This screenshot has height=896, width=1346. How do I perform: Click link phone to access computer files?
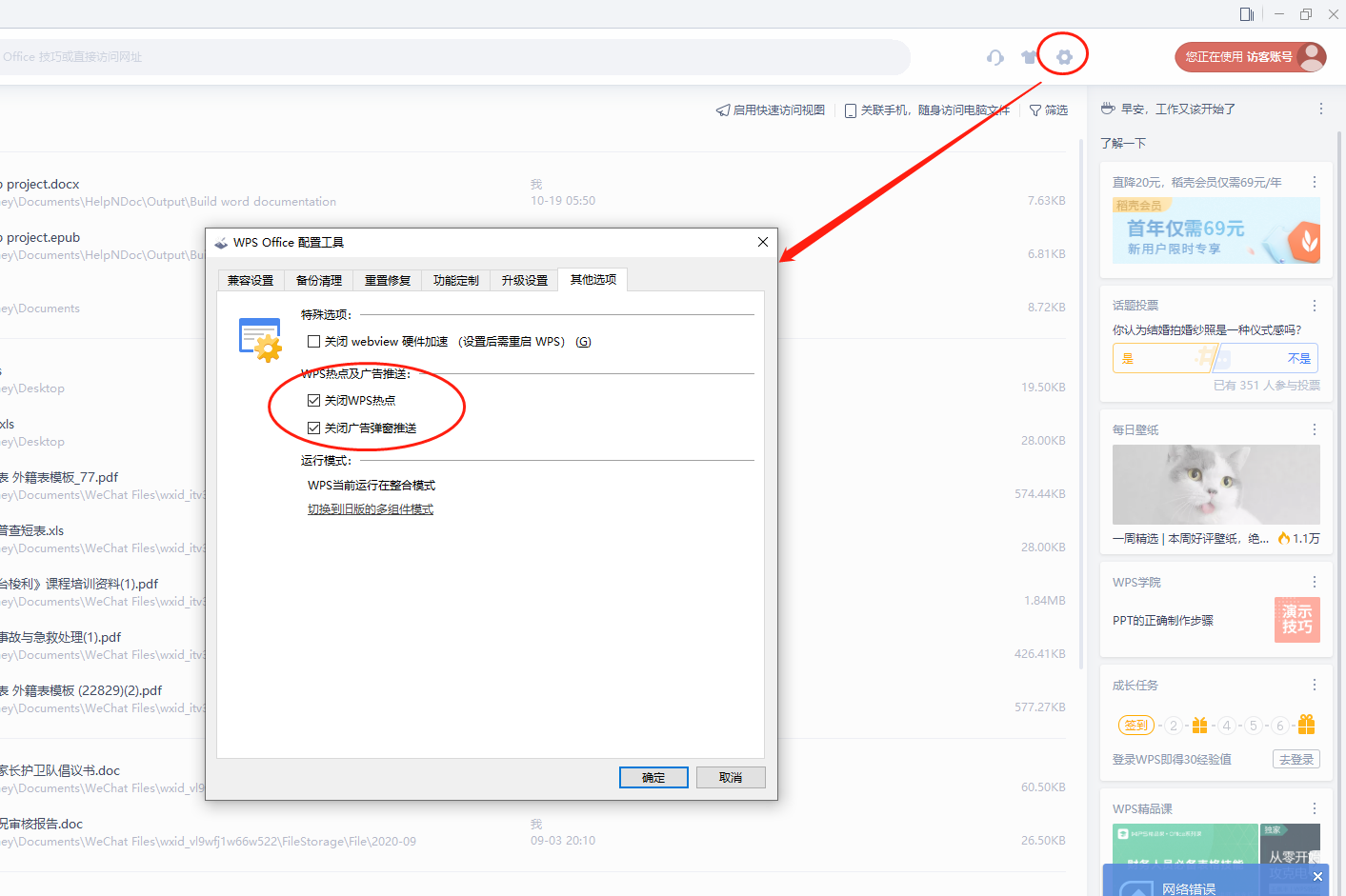[x=927, y=110]
